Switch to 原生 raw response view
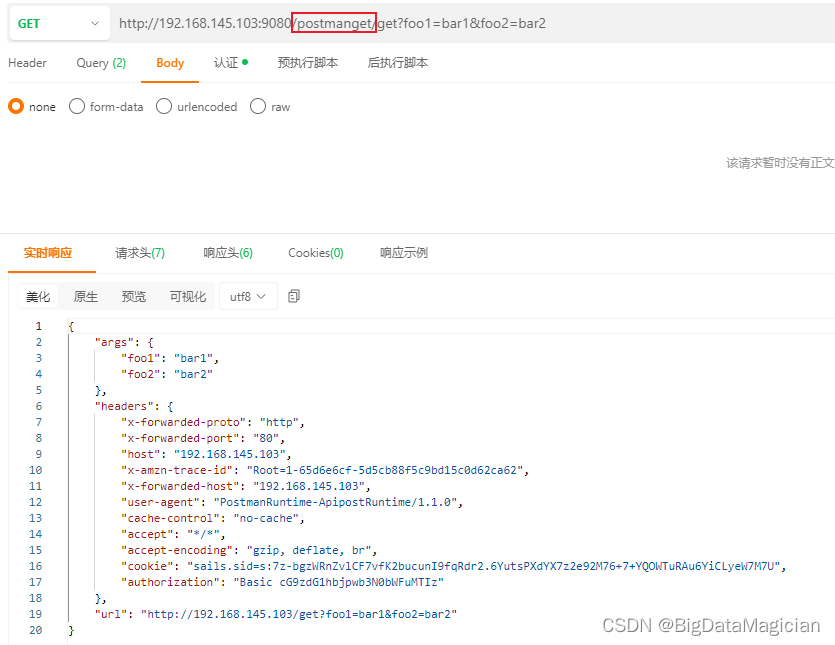 (85, 296)
